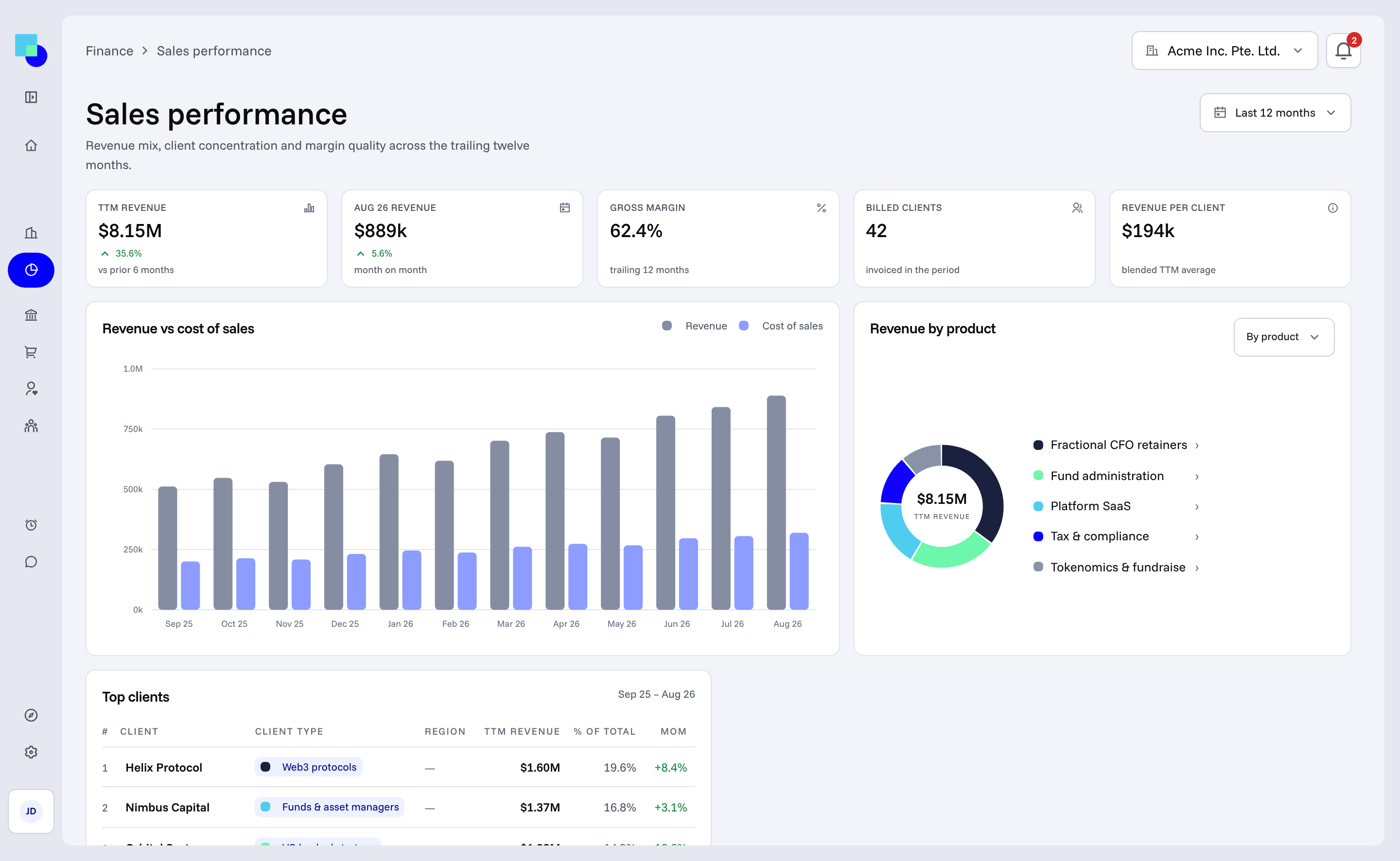This screenshot has width=1400, height=861.
Task: Open the company building sidebar icon
Action: 31,232
